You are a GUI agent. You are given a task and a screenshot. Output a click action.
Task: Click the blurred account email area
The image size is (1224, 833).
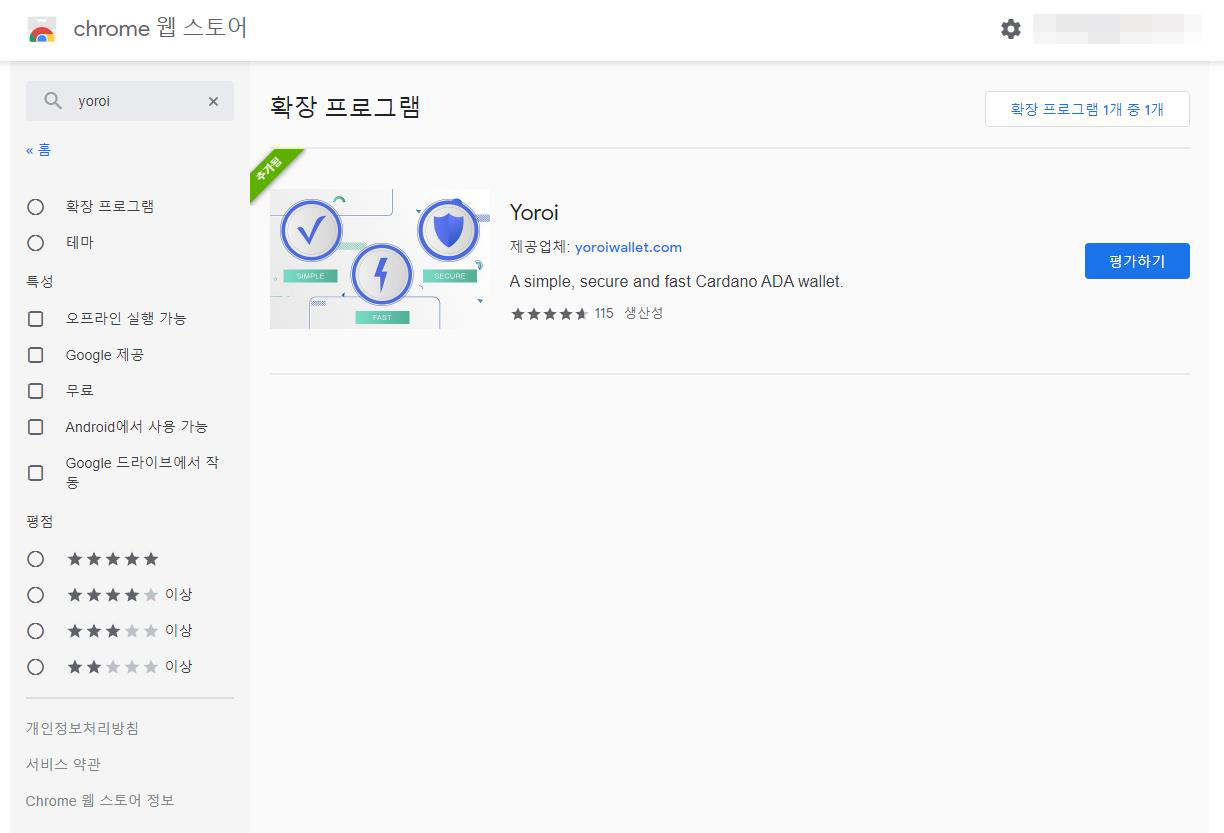[1117, 29]
